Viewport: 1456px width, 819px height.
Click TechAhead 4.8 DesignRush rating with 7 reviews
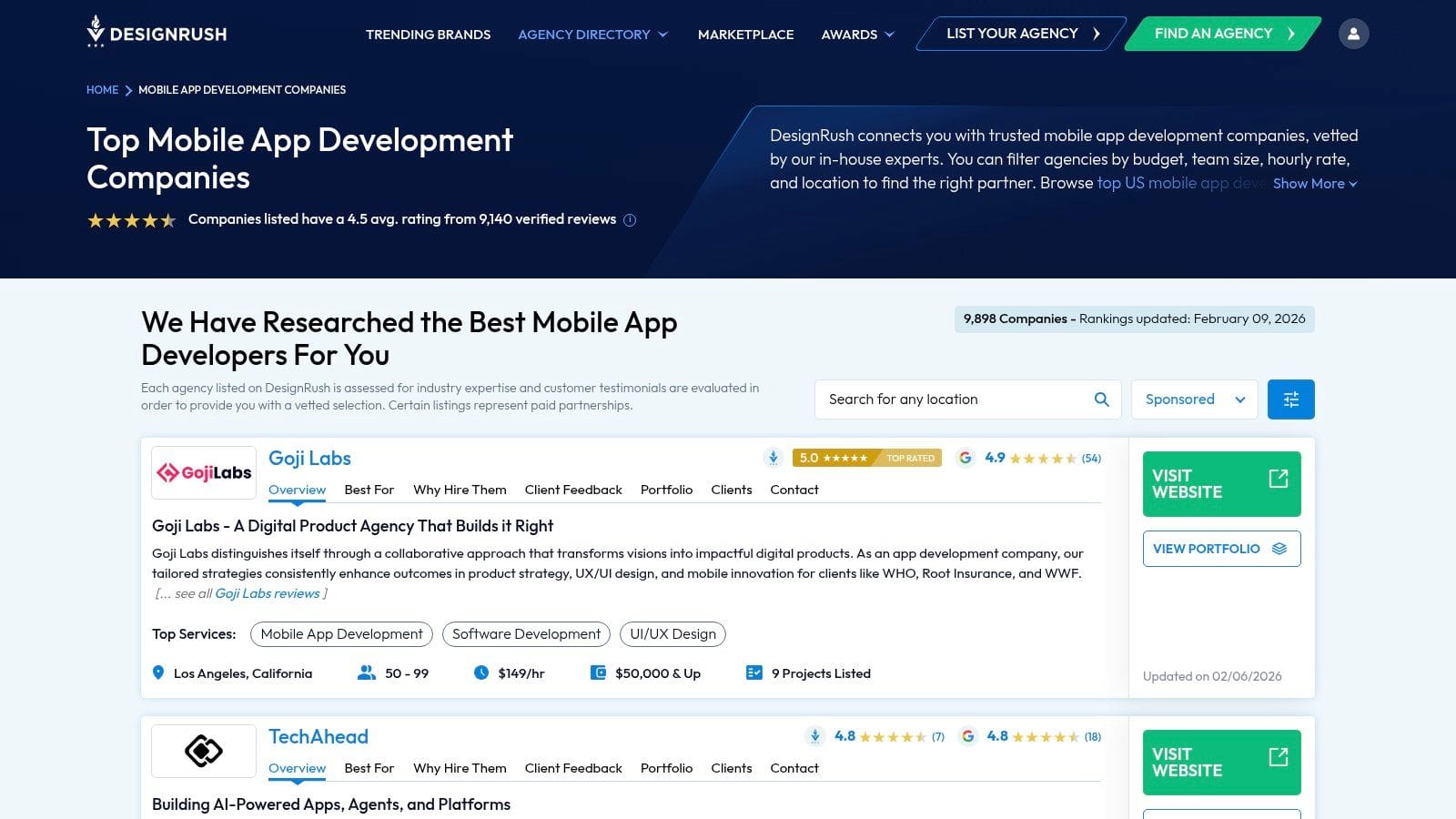pyautogui.click(x=889, y=736)
